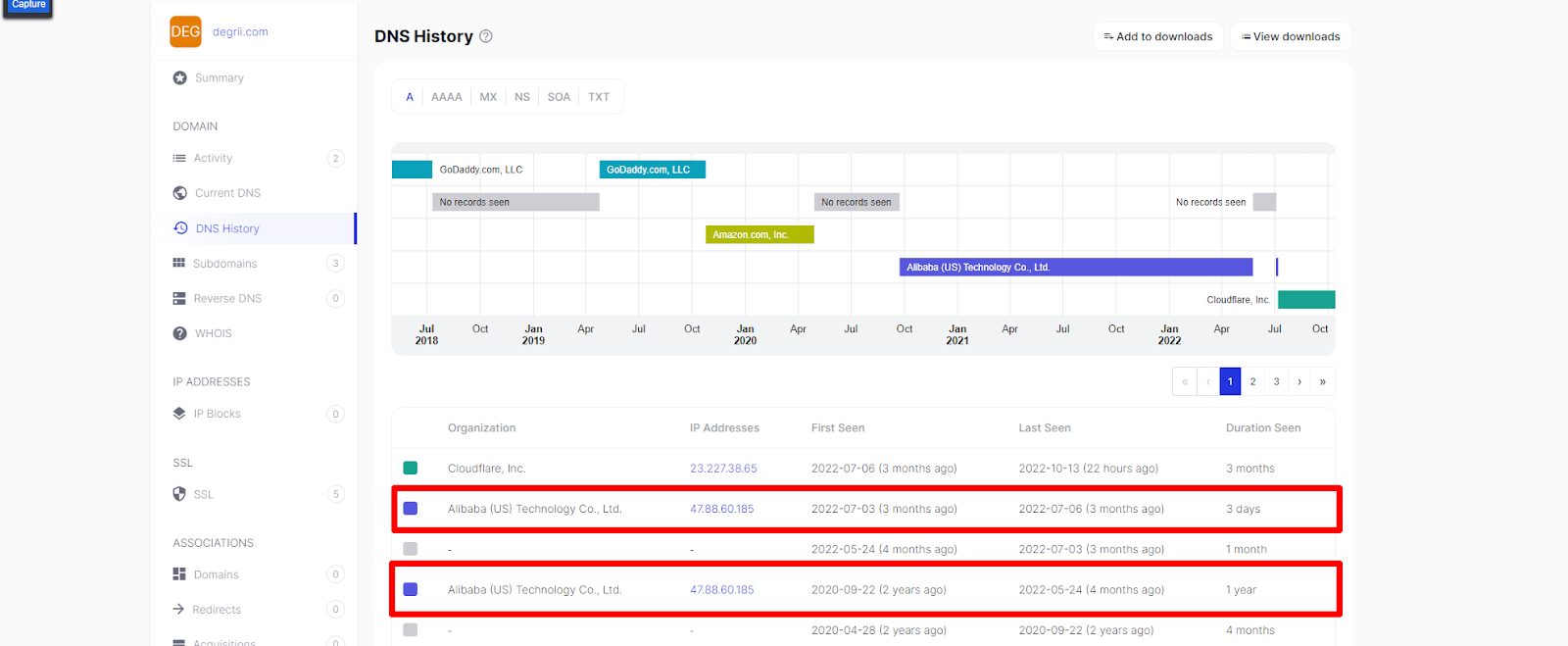The image size is (1568, 646).
Task: Click first No records seen bar in 2018
Action: 515,202
